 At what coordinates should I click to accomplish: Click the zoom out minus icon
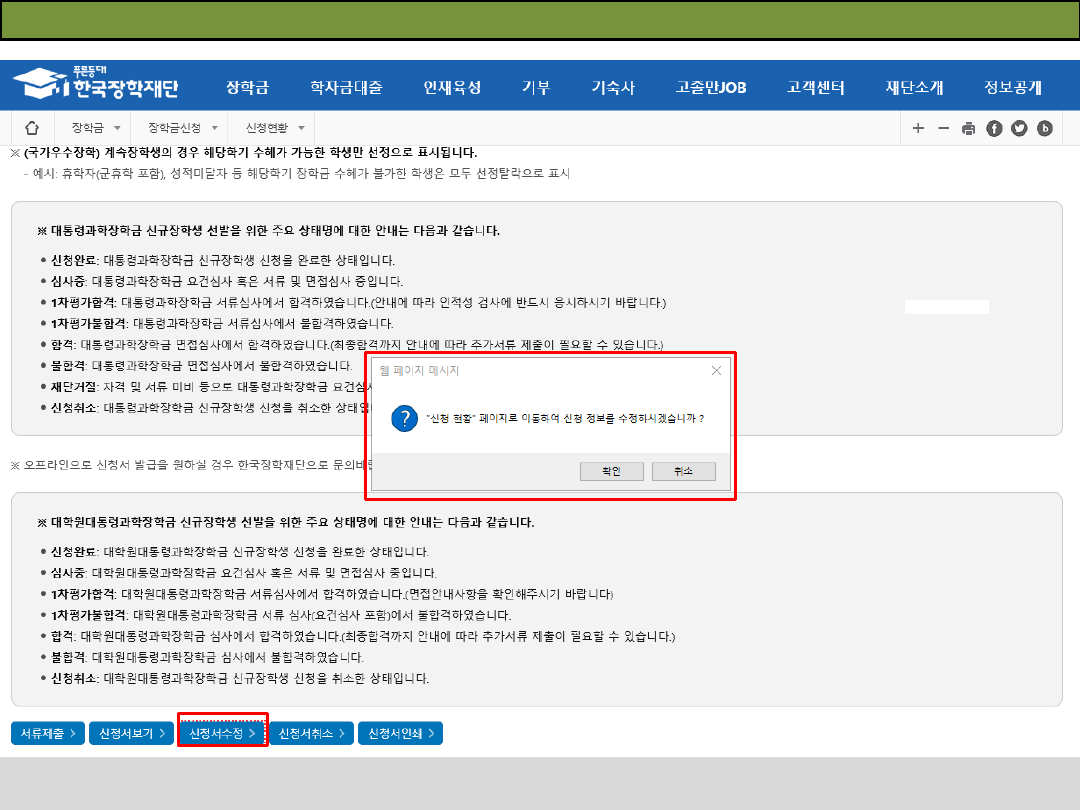point(943,128)
